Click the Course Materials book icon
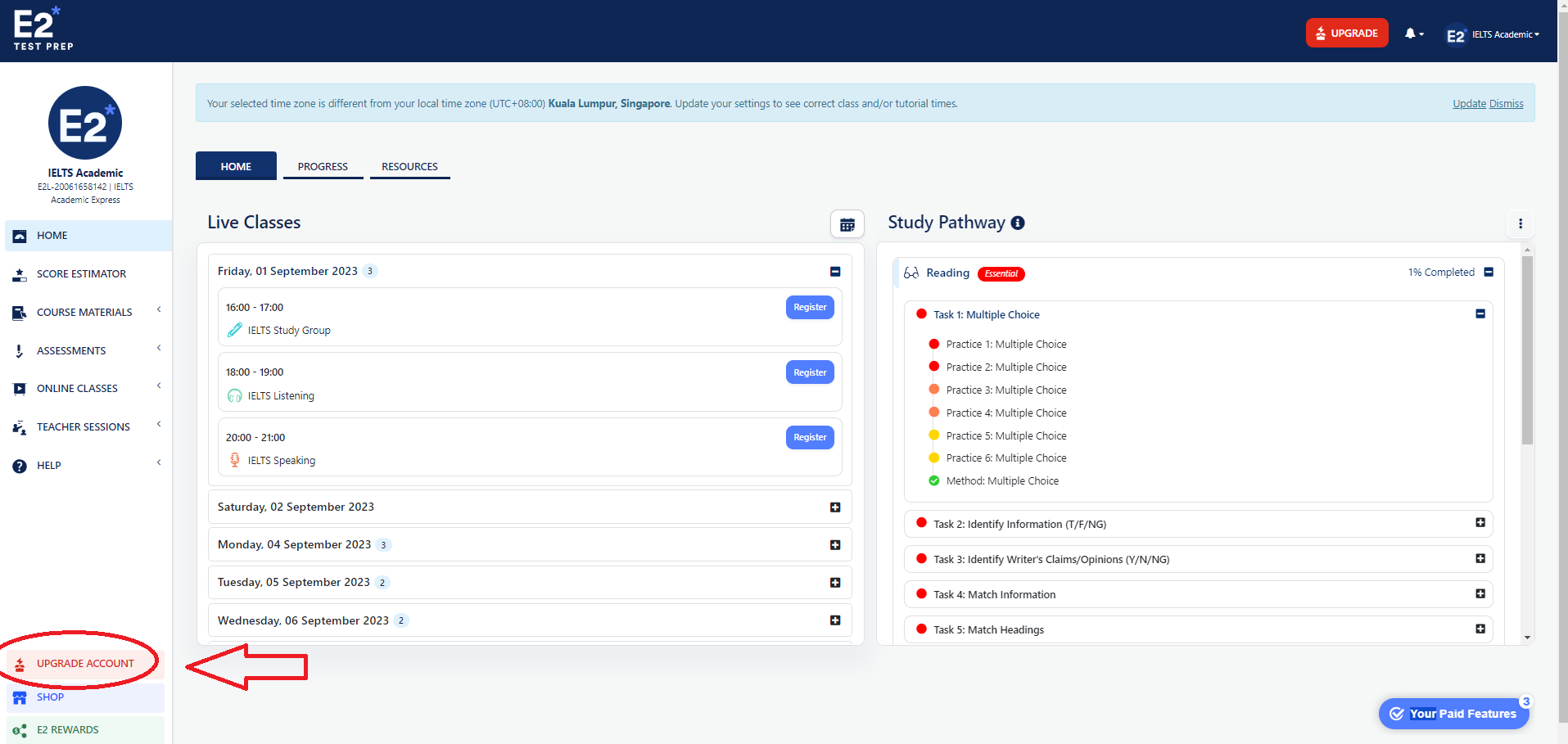This screenshot has height=744, width=1568. (x=20, y=313)
